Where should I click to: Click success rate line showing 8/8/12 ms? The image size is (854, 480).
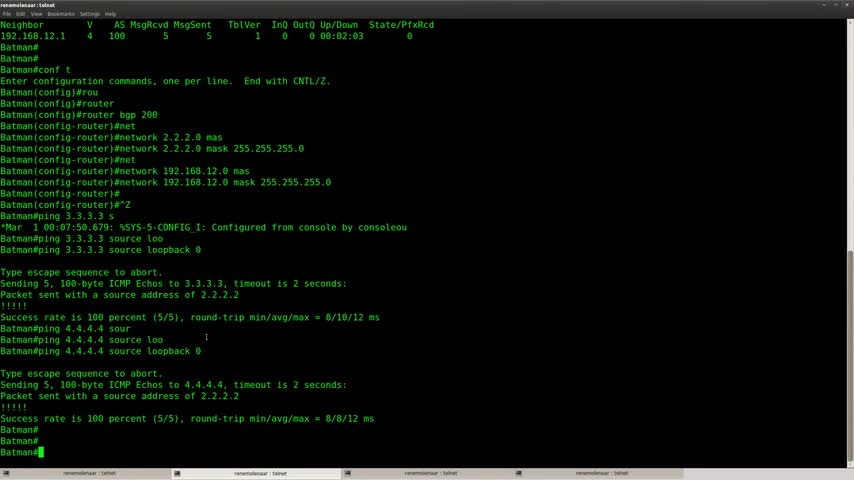pos(187,419)
